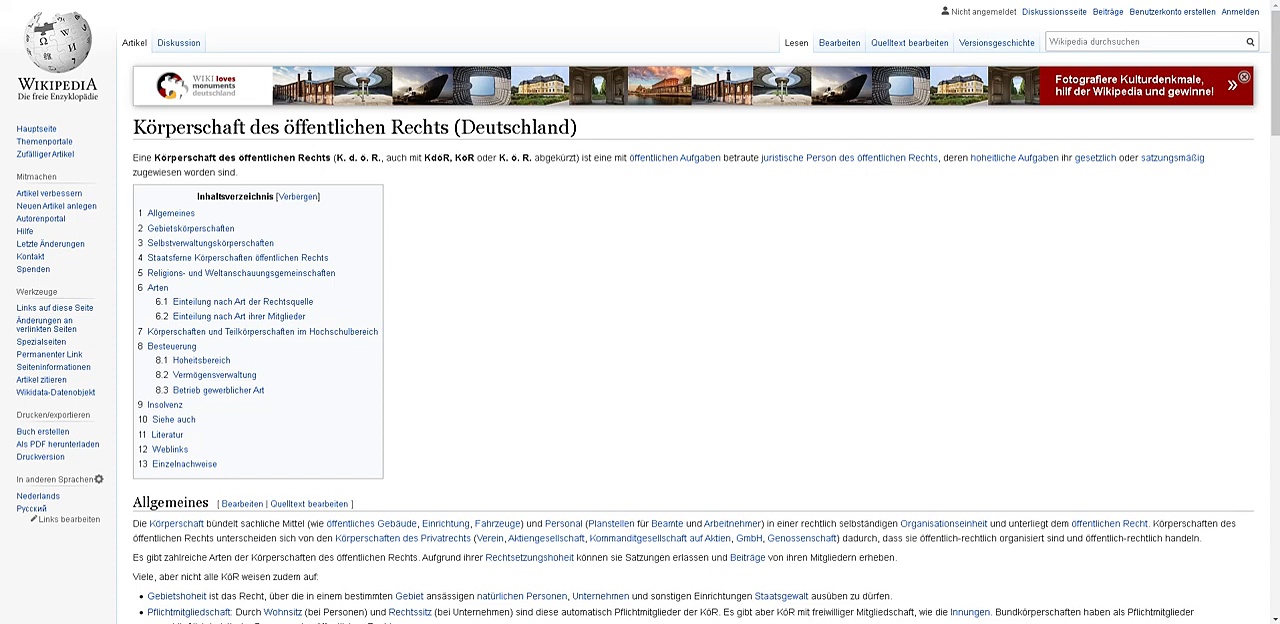The height and width of the screenshot is (624, 1280).
Task: Open the Quelltext bearbeiten tab
Action: coord(909,43)
